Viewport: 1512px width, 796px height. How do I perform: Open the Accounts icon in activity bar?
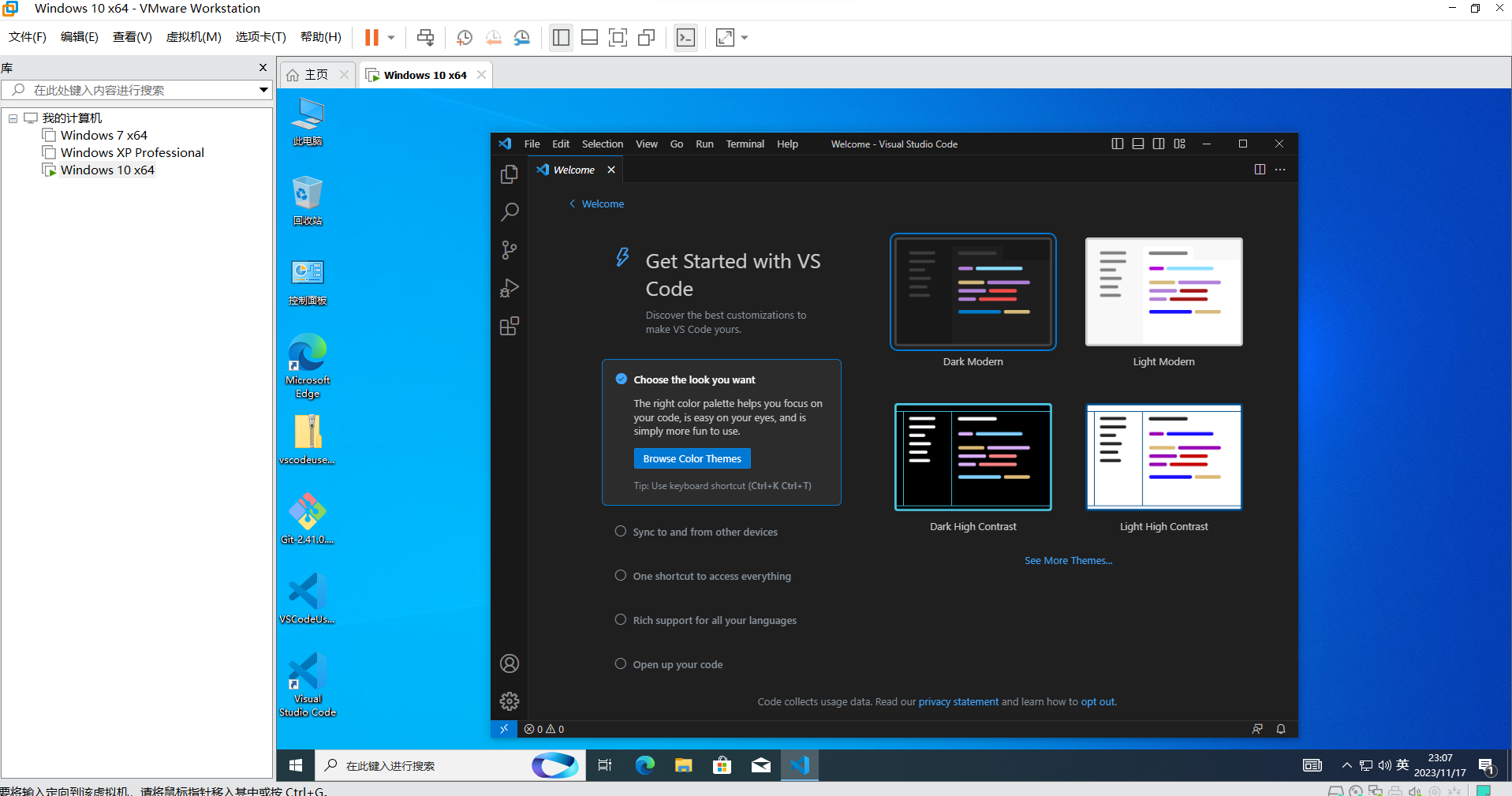(510, 663)
